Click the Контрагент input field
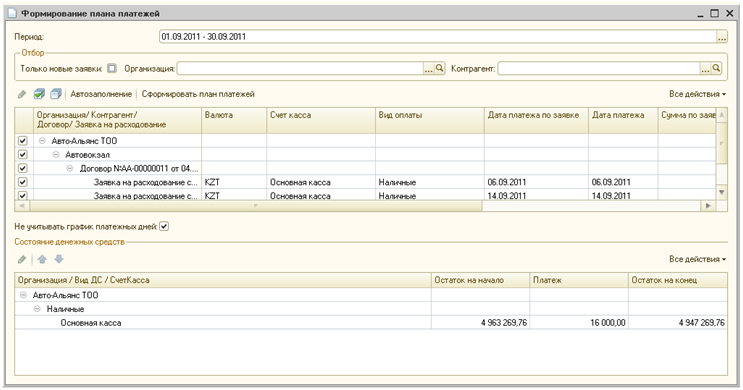 click(x=599, y=69)
